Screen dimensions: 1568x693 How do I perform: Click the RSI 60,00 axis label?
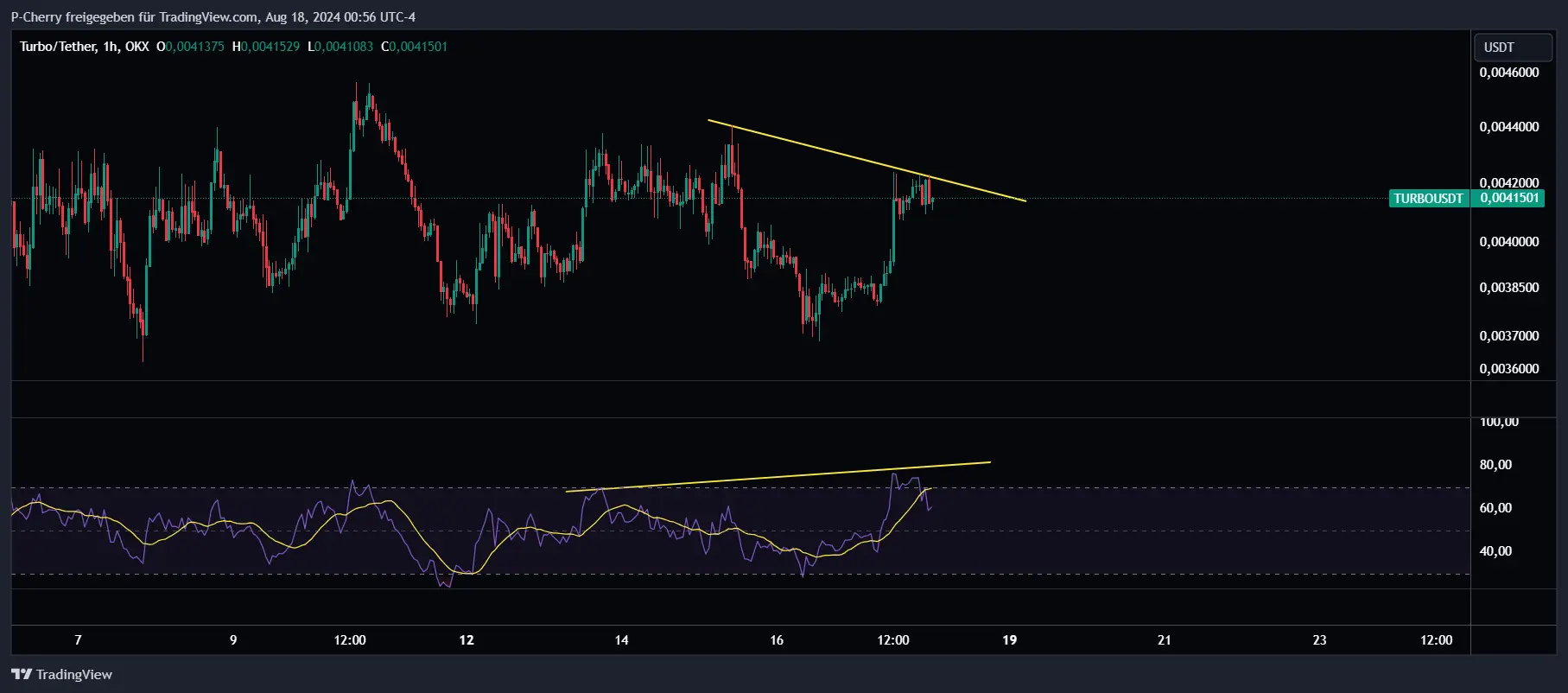[1495, 508]
